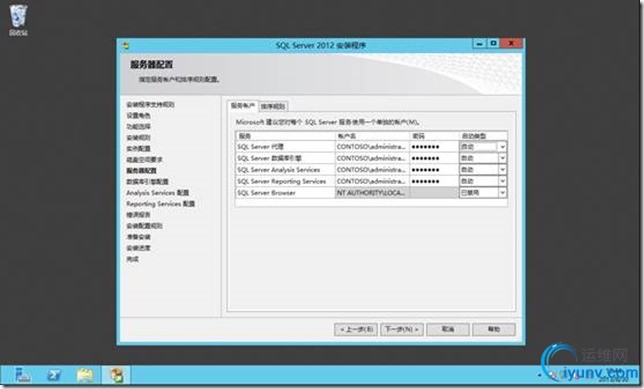The height and width of the screenshot is (389, 644).
Task: Click NT AUTHORITY account cell for Browser
Action: tap(372, 193)
